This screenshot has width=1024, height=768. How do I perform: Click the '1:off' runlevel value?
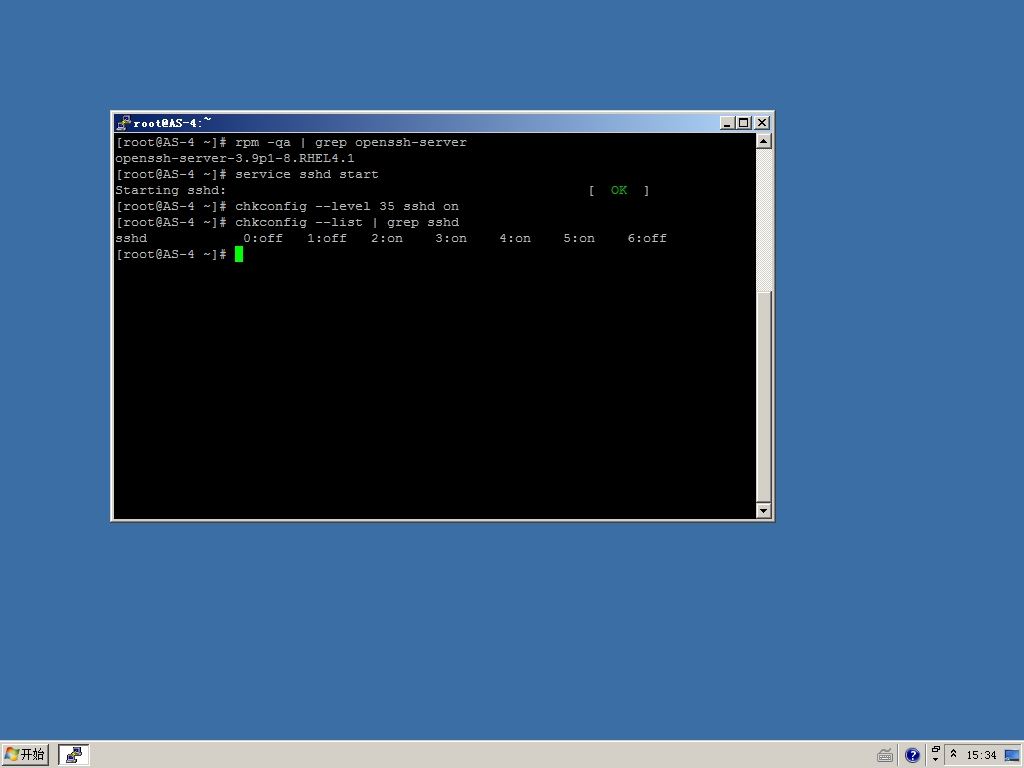tap(327, 238)
